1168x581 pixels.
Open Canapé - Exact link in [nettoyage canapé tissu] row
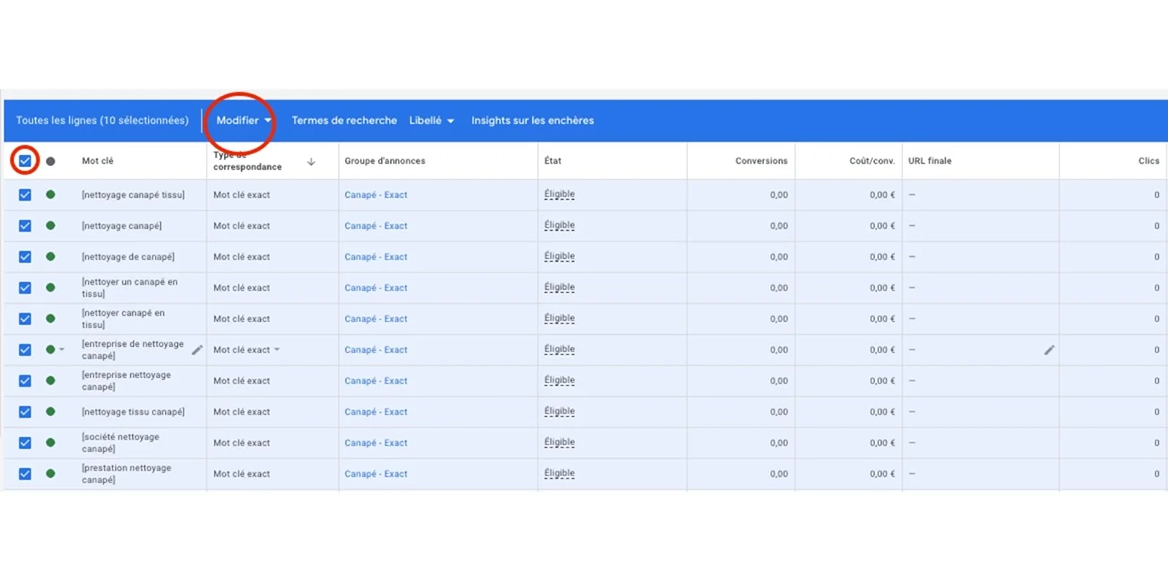coord(376,195)
